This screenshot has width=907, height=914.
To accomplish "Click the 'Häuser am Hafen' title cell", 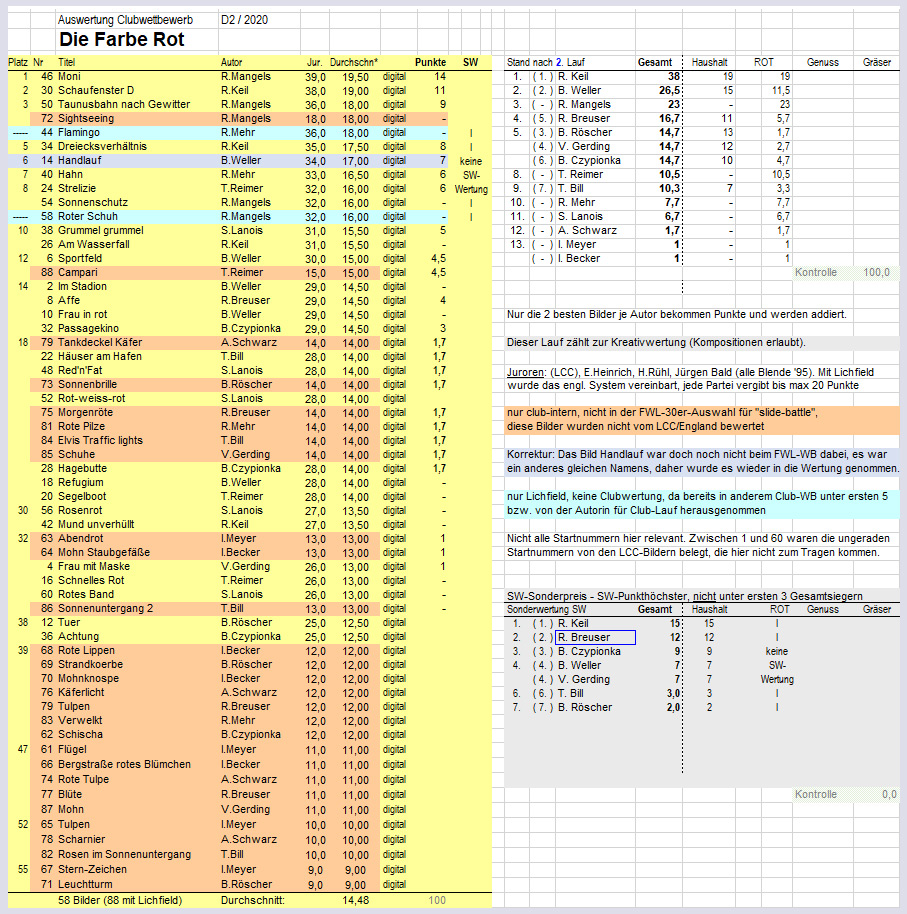I will tap(100, 356).
